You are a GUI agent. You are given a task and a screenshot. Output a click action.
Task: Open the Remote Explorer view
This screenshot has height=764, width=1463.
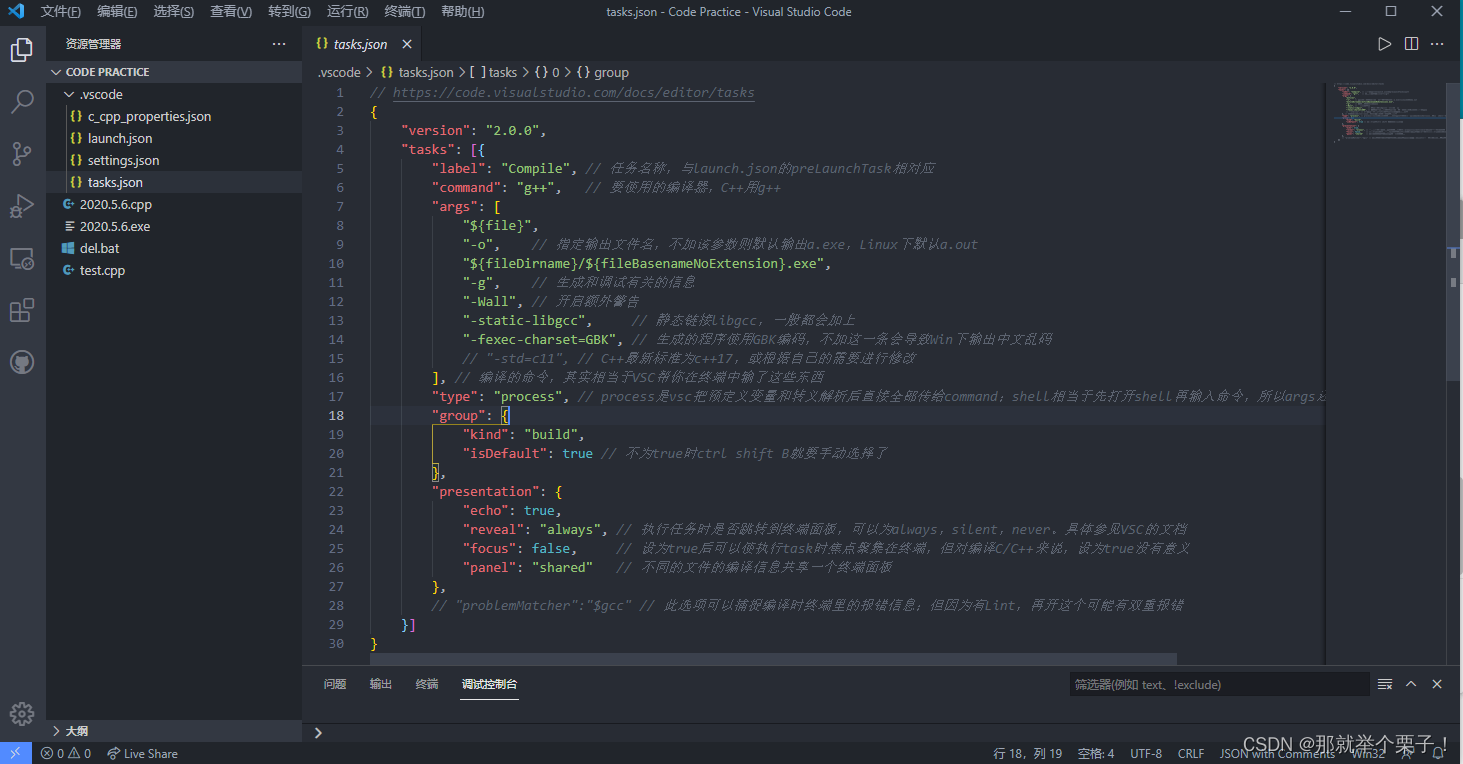(x=22, y=258)
